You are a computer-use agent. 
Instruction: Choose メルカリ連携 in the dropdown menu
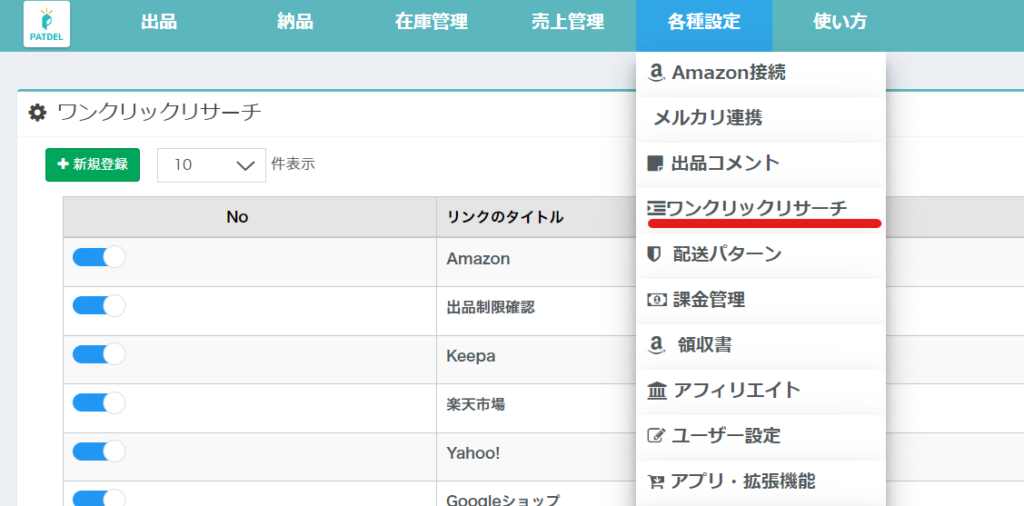(707, 118)
